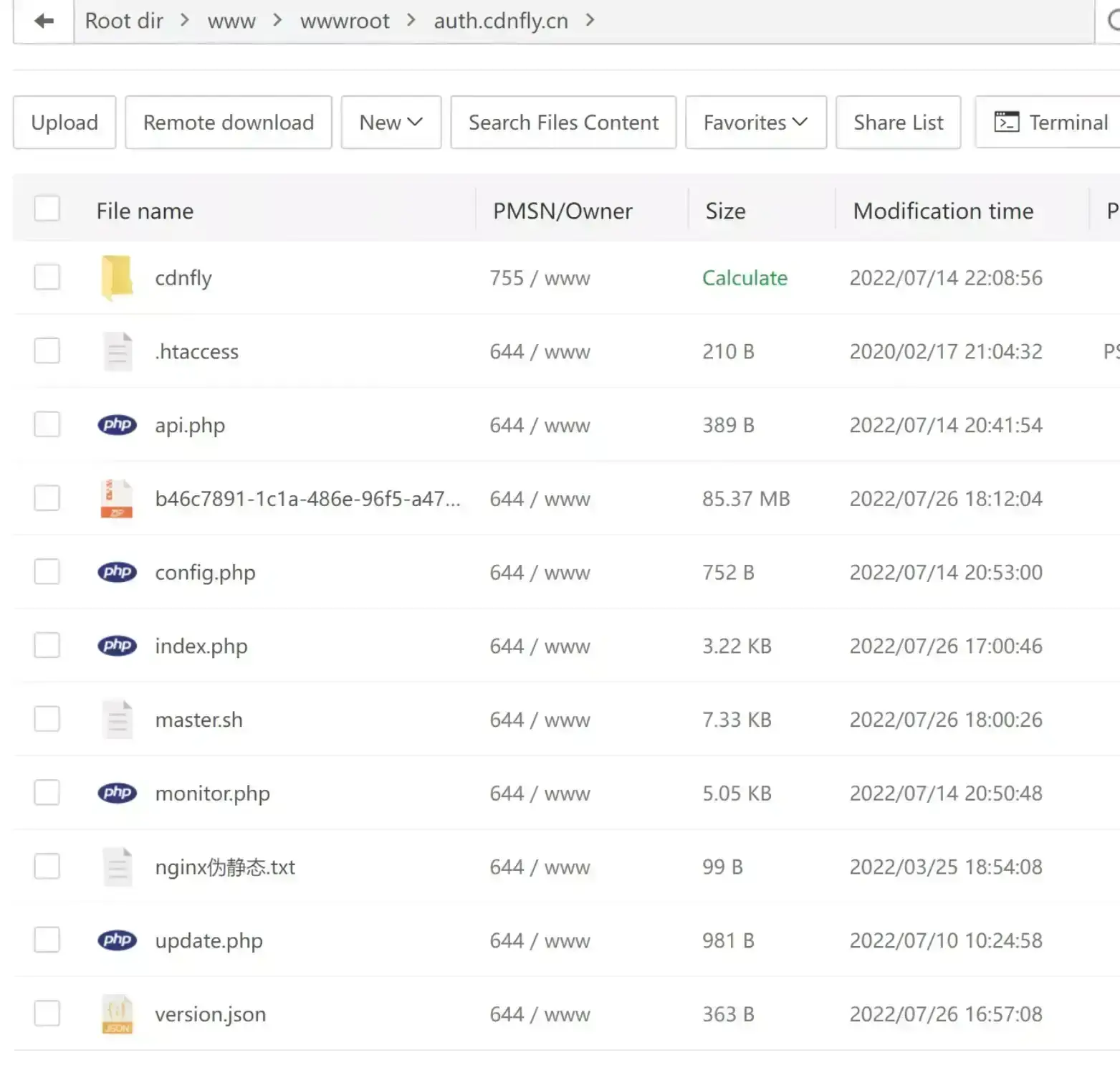This screenshot has height=1068, width=1120.
Task: Check the box for index.php
Action: tap(47, 645)
